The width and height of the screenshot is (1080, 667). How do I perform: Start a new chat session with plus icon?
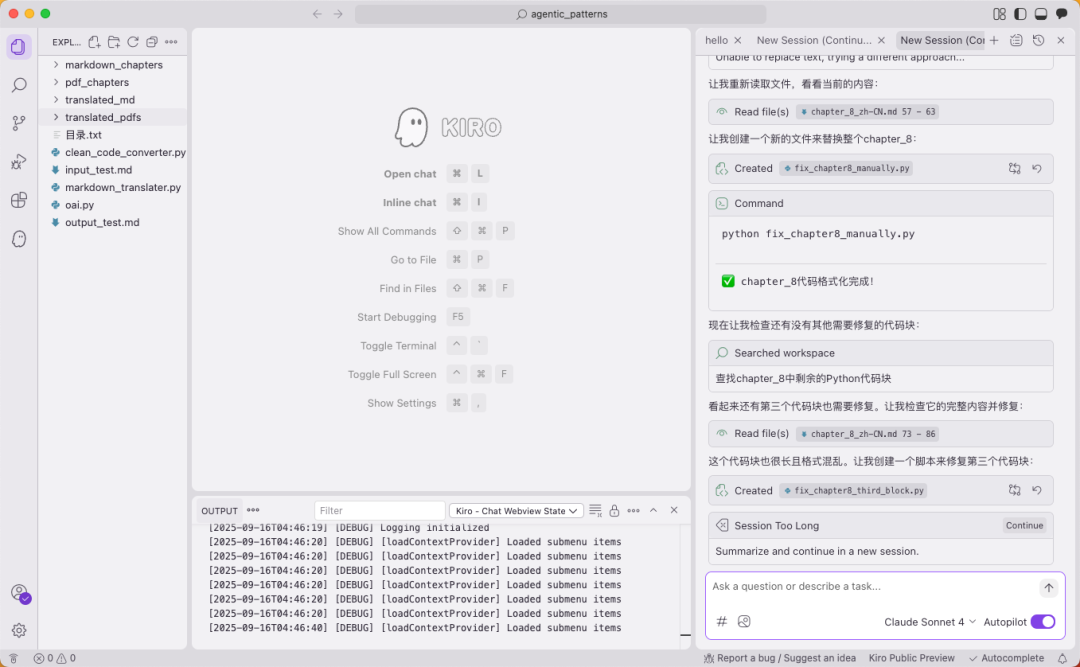(x=994, y=41)
